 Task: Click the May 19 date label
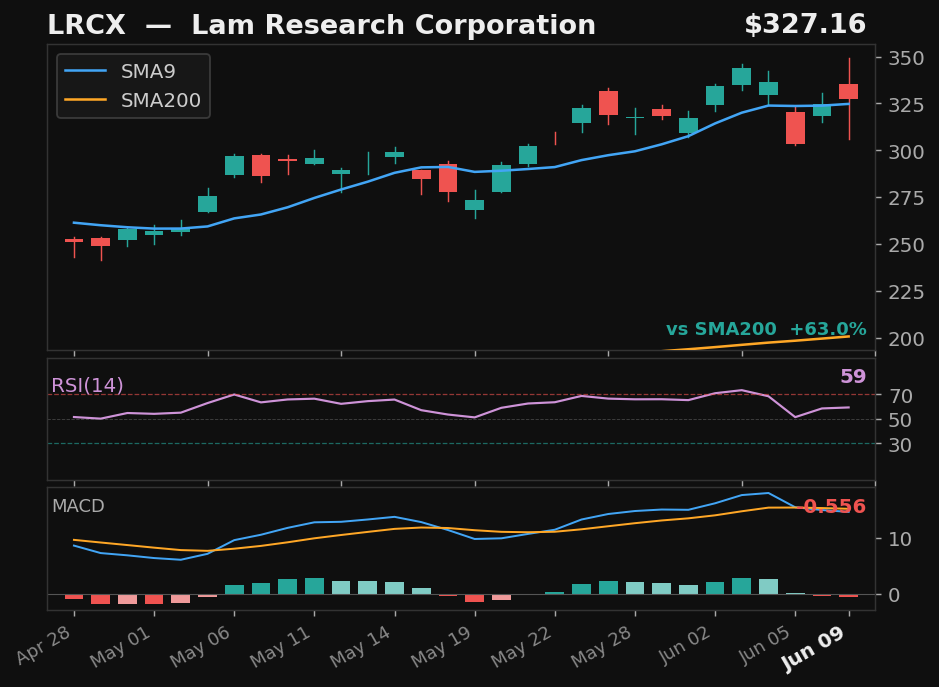click(x=442, y=647)
